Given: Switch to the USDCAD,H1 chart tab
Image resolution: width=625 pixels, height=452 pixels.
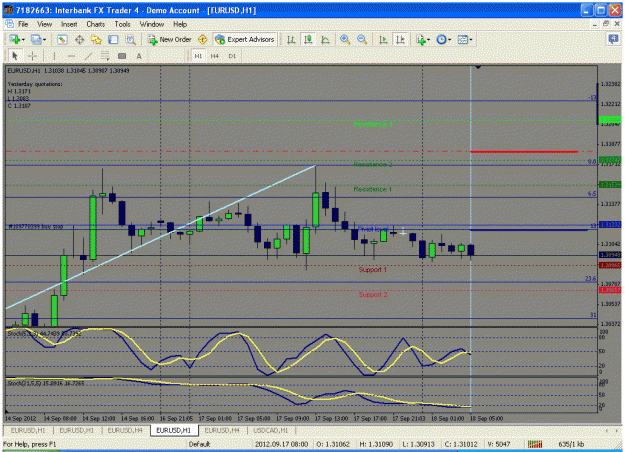Looking at the screenshot, I should tap(271, 430).
